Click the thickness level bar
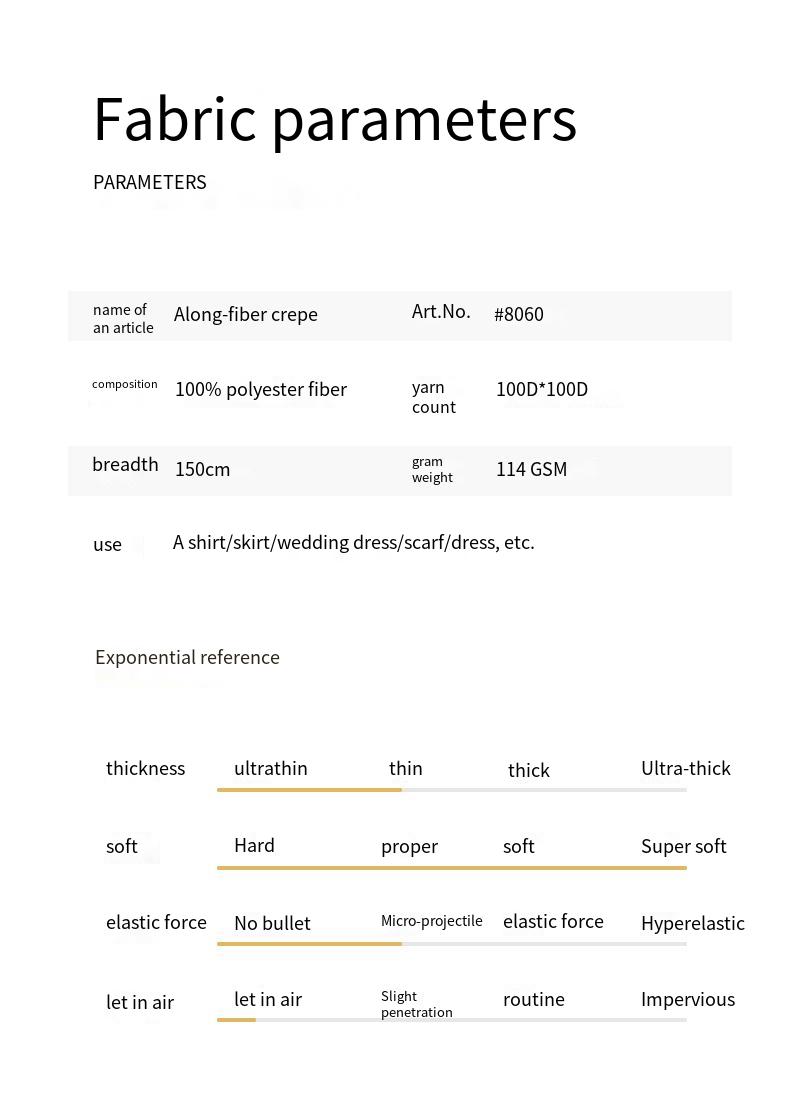 pyautogui.click(x=452, y=790)
